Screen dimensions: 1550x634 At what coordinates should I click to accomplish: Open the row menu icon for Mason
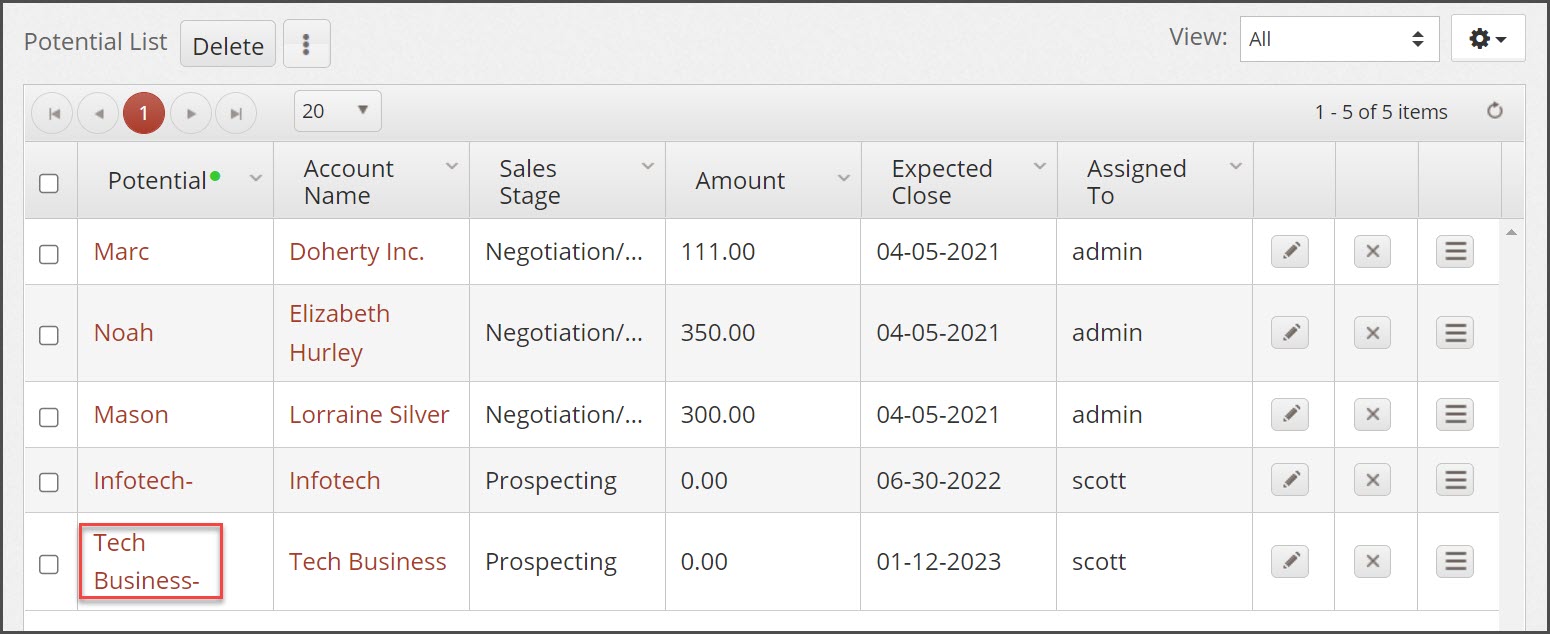pos(1455,415)
